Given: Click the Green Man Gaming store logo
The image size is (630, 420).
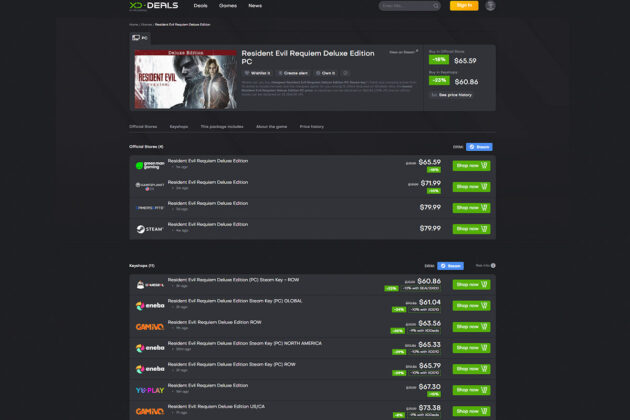Looking at the screenshot, I should click(150, 166).
